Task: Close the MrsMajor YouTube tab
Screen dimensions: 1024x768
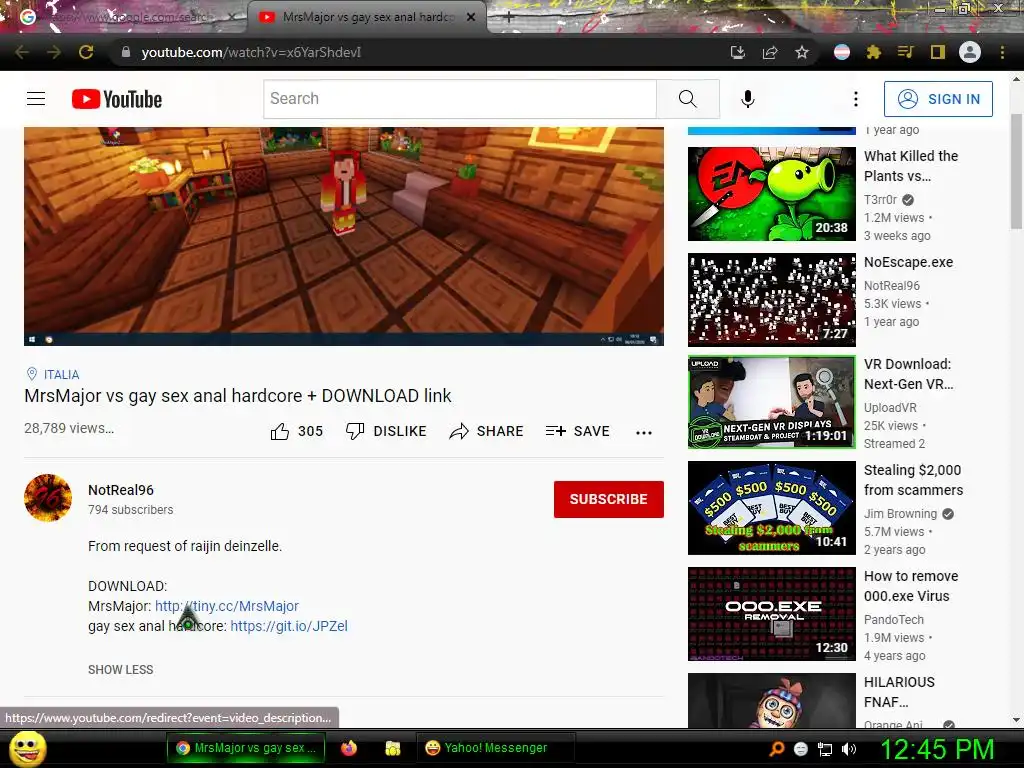Action: click(471, 17)
